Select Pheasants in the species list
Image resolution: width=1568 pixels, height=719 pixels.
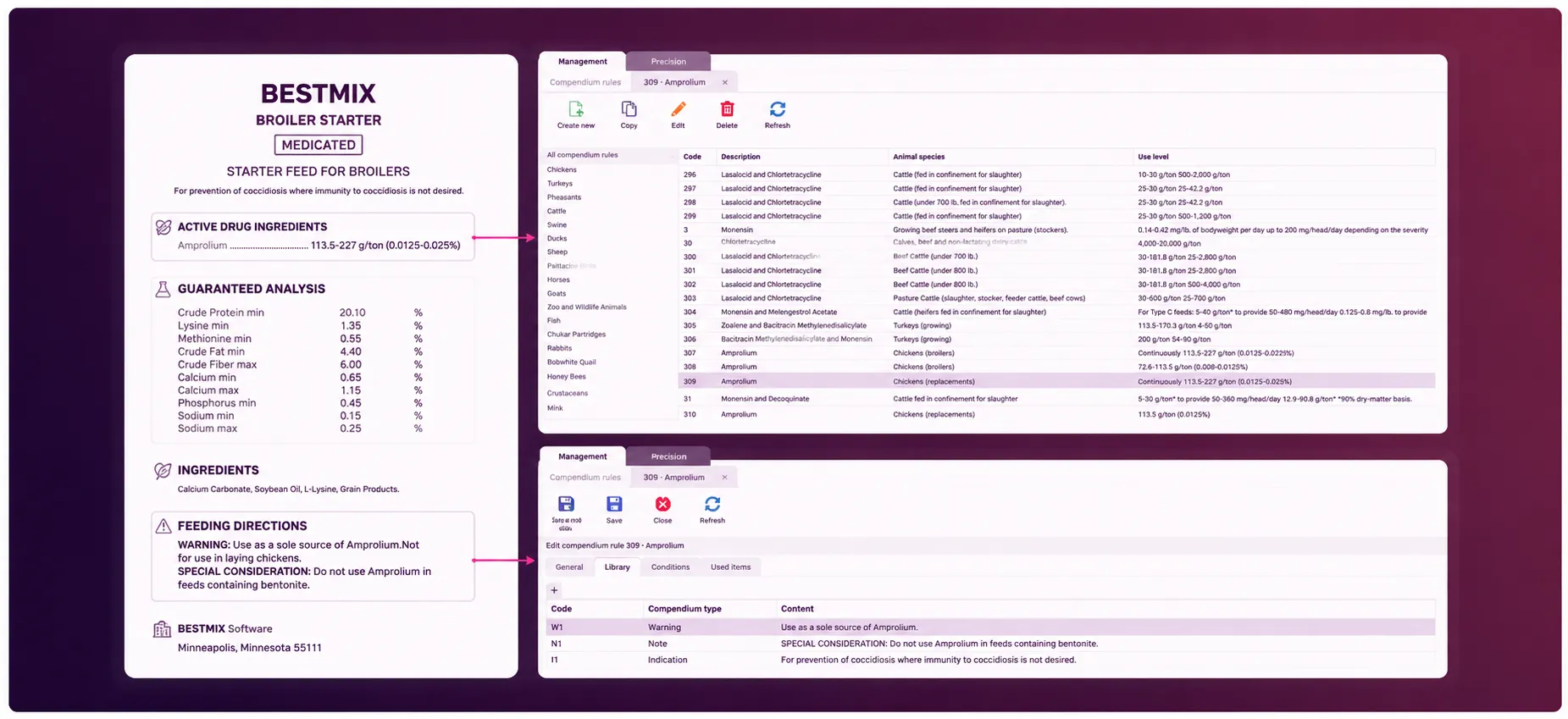[564, 197]
